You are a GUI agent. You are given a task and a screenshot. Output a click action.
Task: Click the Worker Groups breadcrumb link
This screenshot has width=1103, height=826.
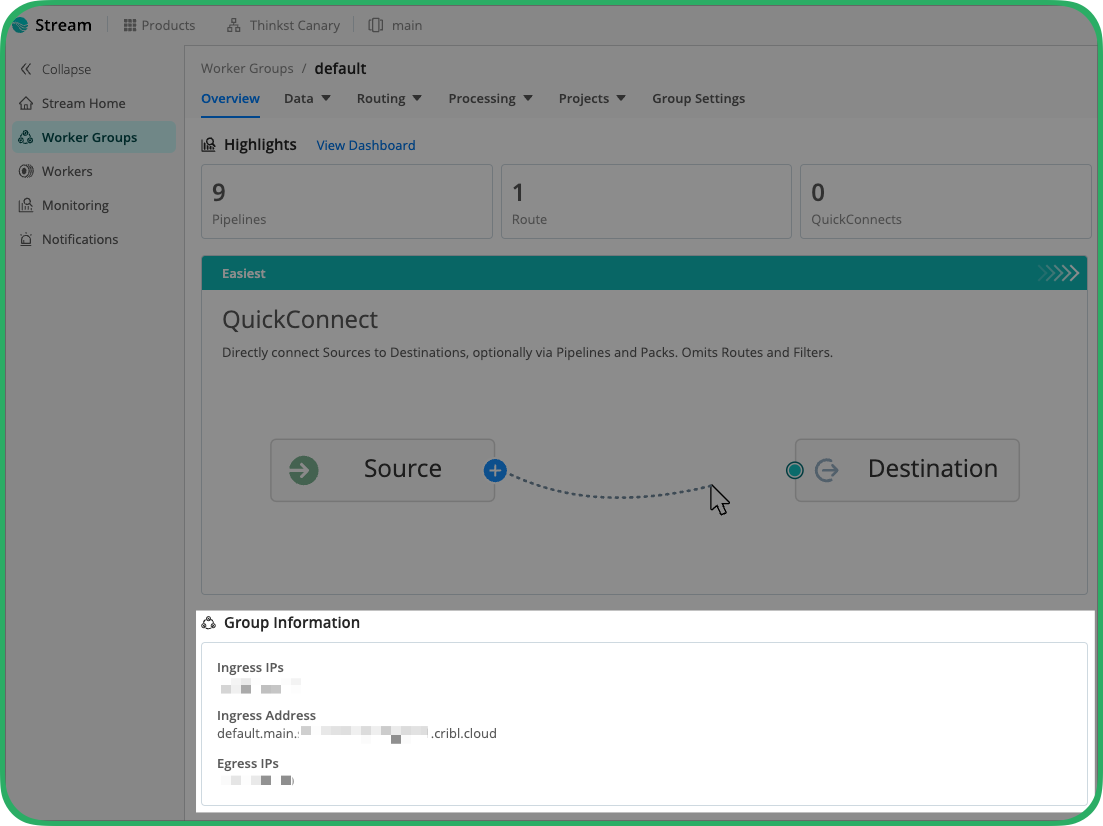[247, 68]
